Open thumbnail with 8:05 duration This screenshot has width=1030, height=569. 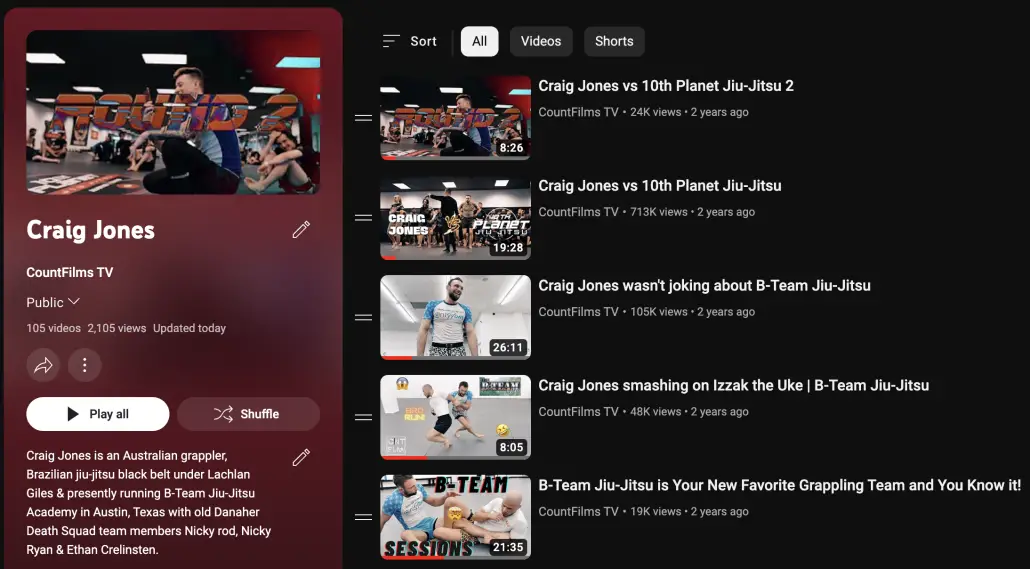coord(455,417)
